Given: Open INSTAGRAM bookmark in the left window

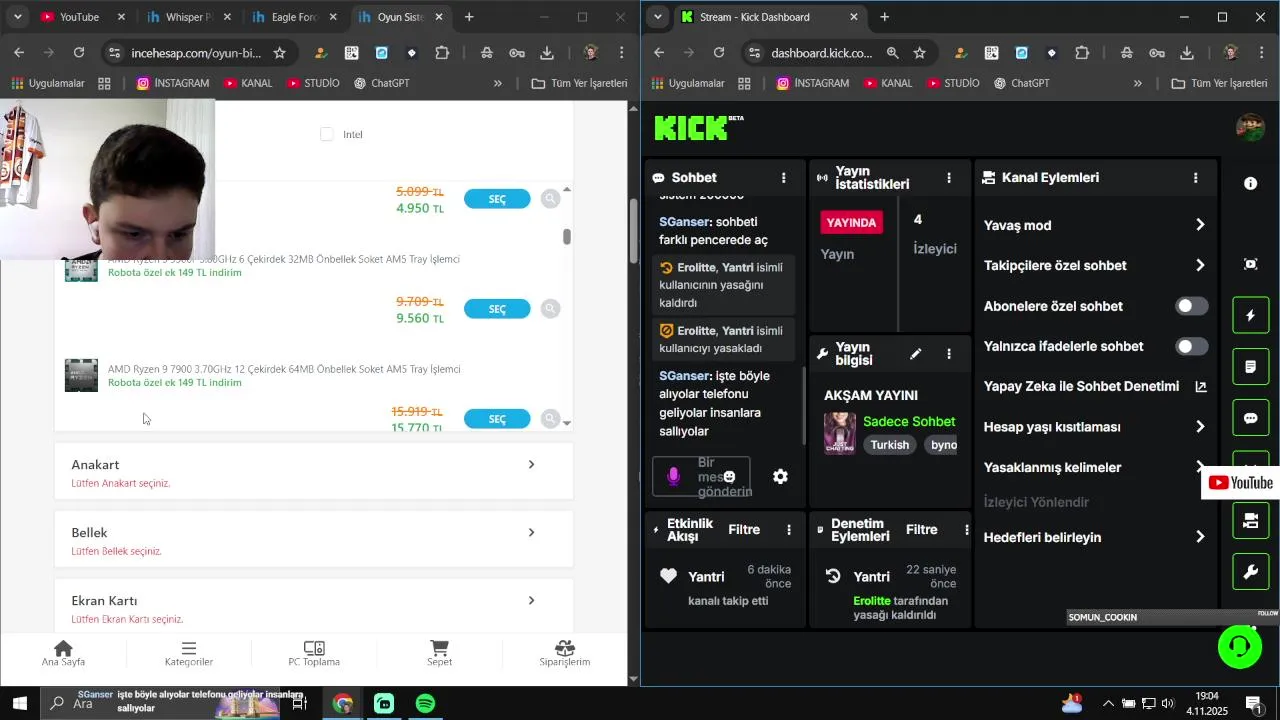Looking at the screenshot, I should [x=172, y=83].
